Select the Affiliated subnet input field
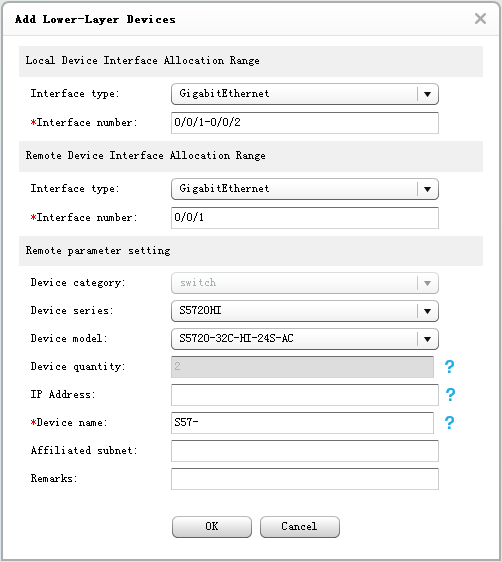 pyautogui.click(x=305, y=451)
